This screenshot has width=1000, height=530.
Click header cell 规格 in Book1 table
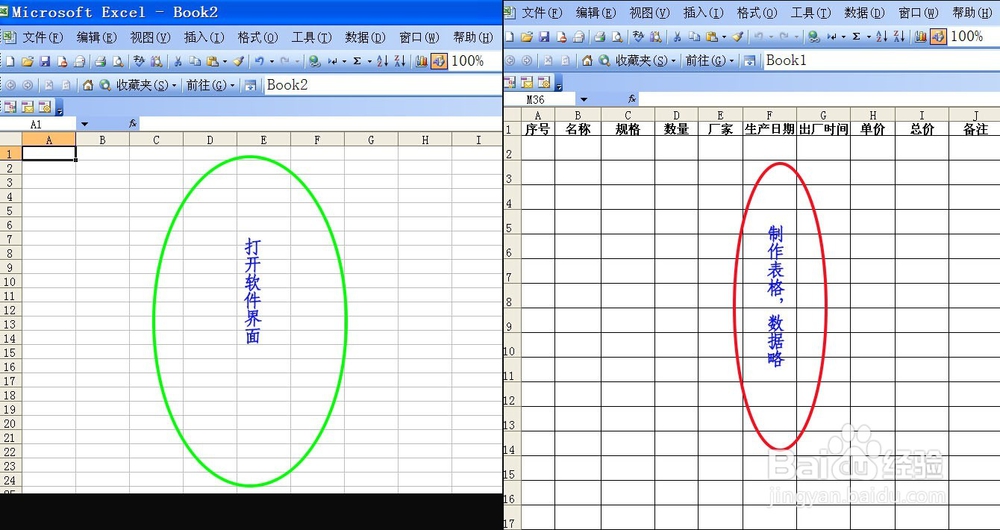(628, 129)
